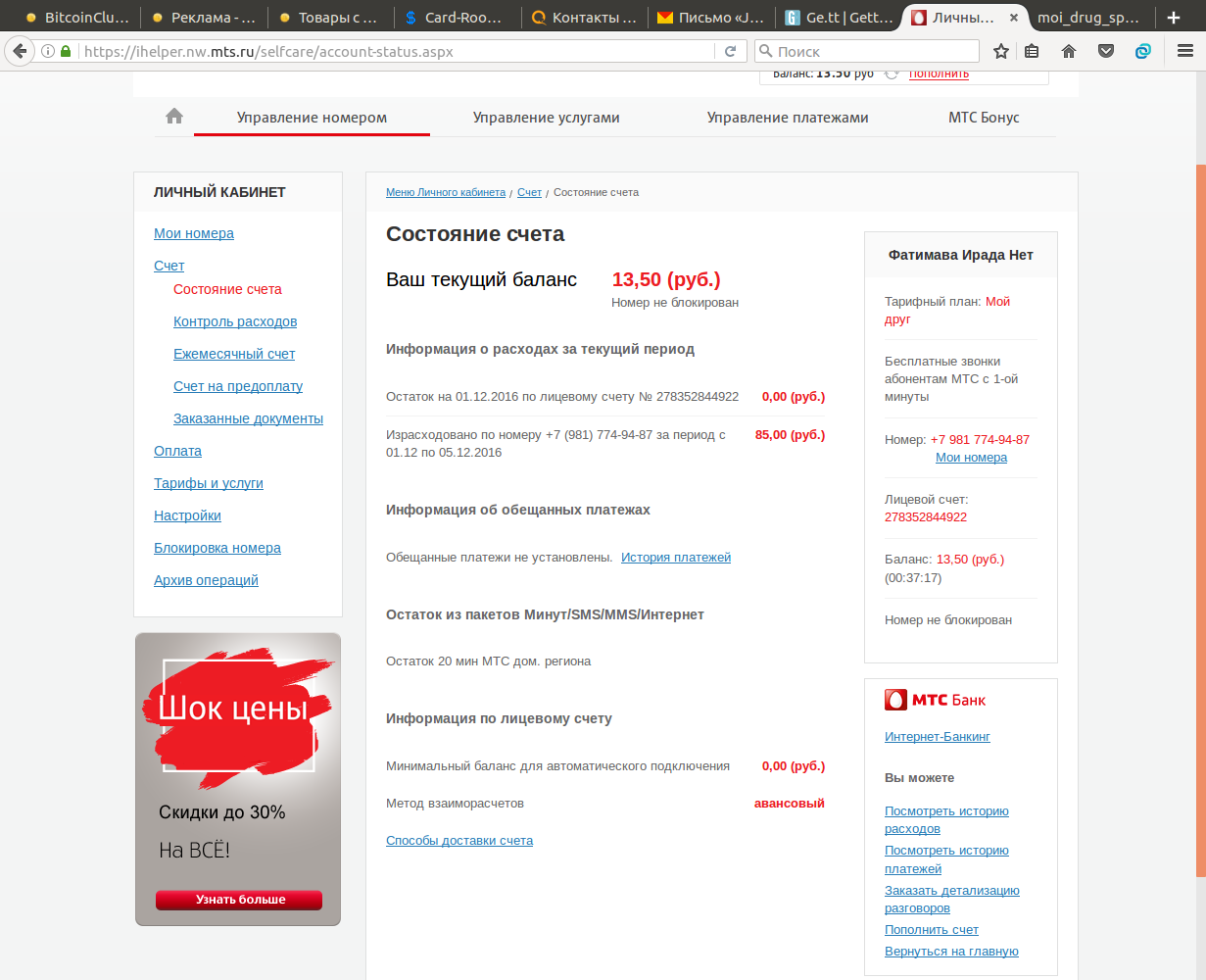1206x980 pixels.
Task: Open the Firefox hamburger menu
Action: tap(1184, 51)
